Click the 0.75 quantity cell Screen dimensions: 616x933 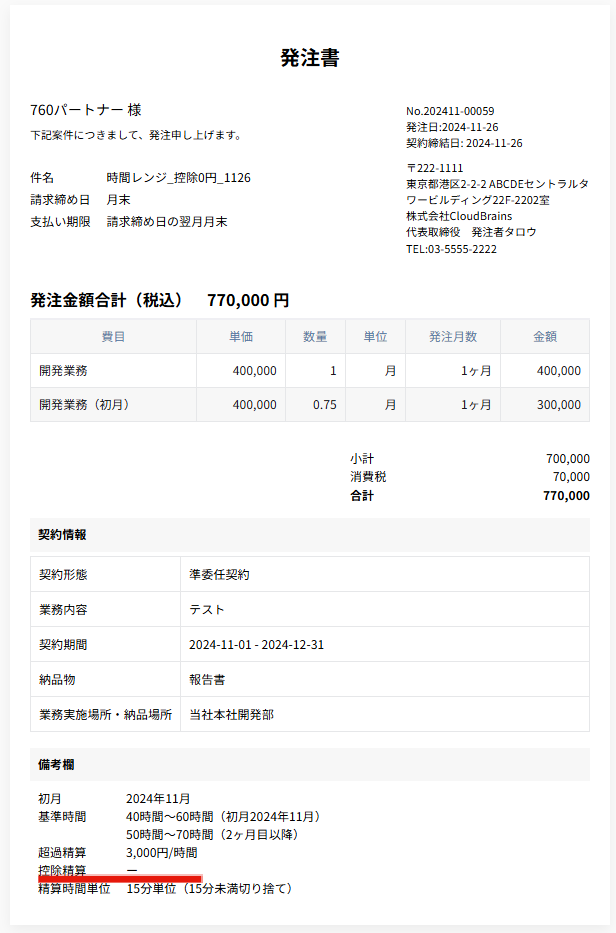(x=315, y=405)
